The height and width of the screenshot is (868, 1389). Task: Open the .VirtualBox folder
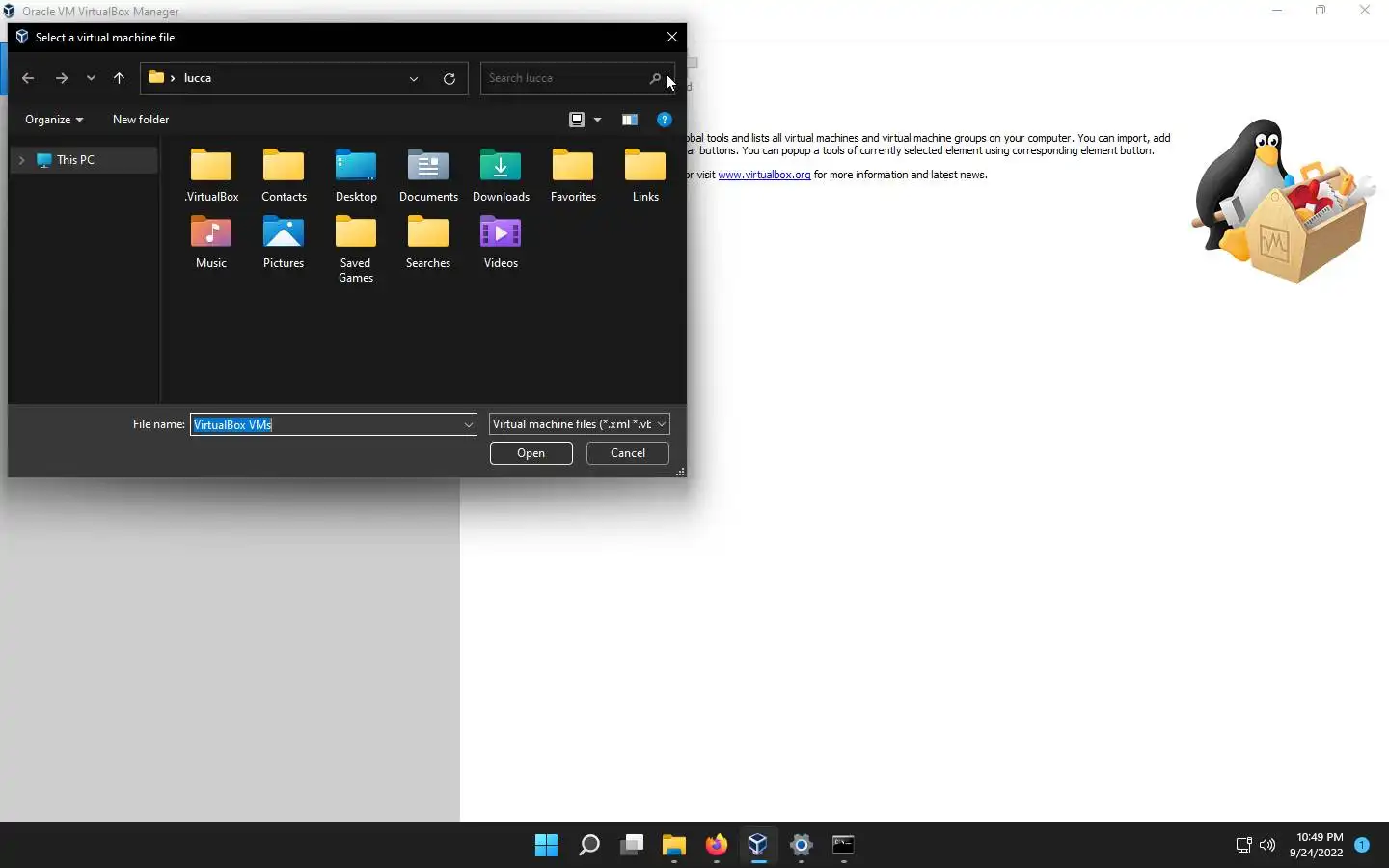pyautogui.click(x=211, y=176)
